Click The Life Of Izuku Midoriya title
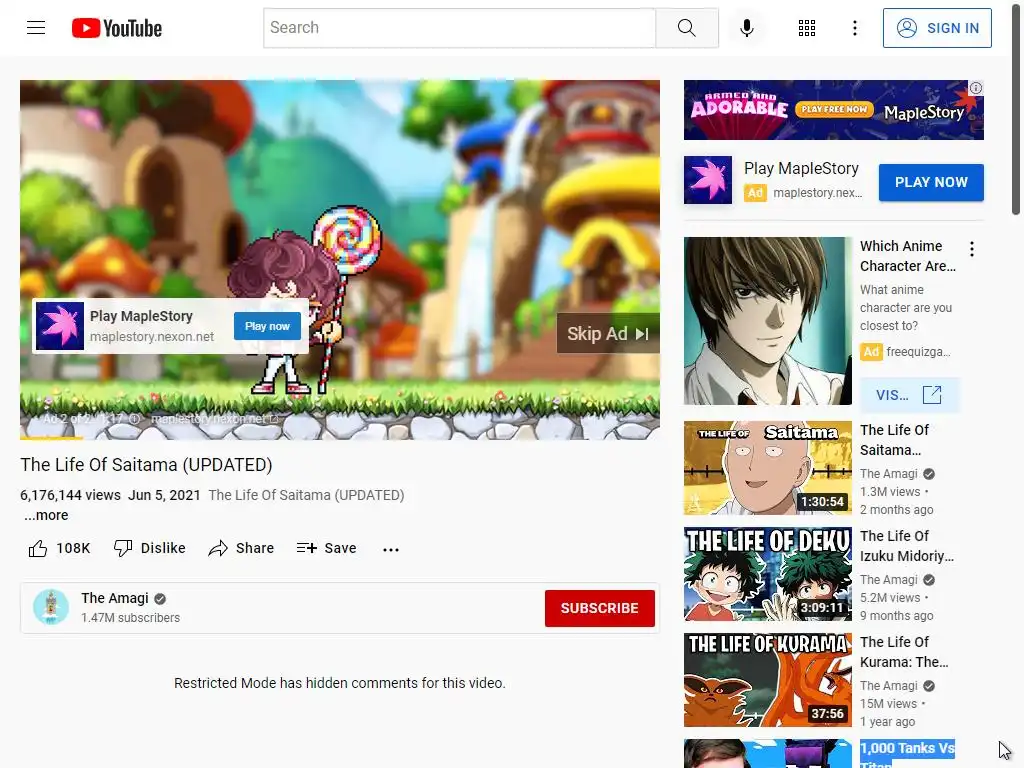Screen dimensions: 1024x768 pos(906,545)
